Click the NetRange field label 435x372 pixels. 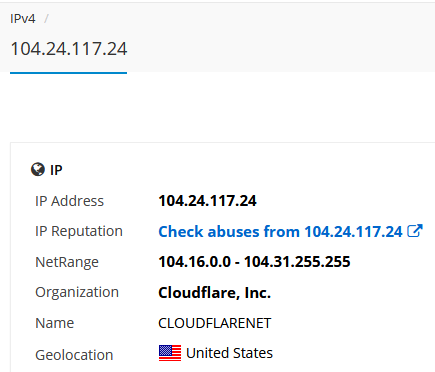coord(67,262)
